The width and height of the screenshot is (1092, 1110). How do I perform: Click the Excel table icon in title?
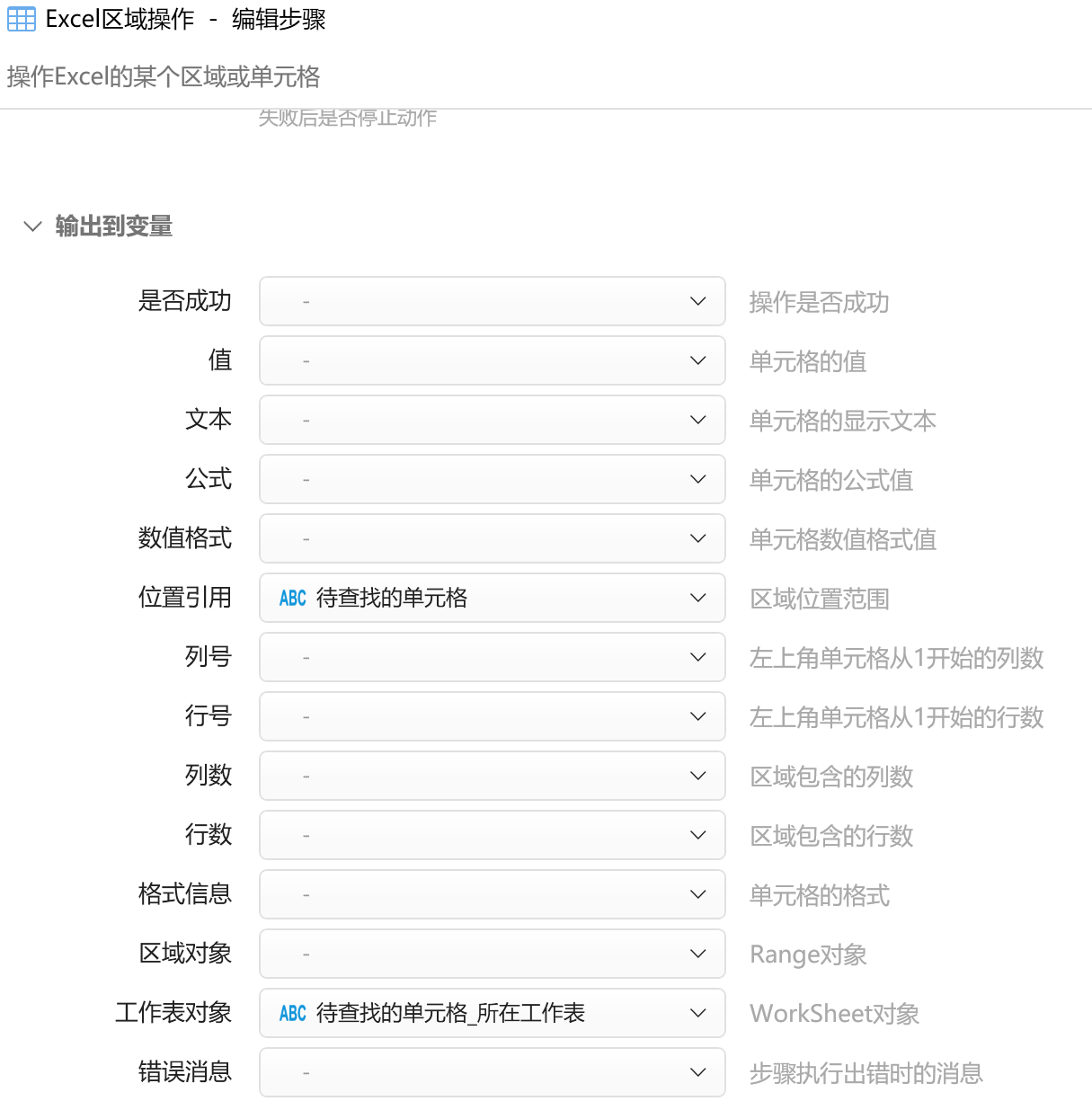[x=22, y=19]
